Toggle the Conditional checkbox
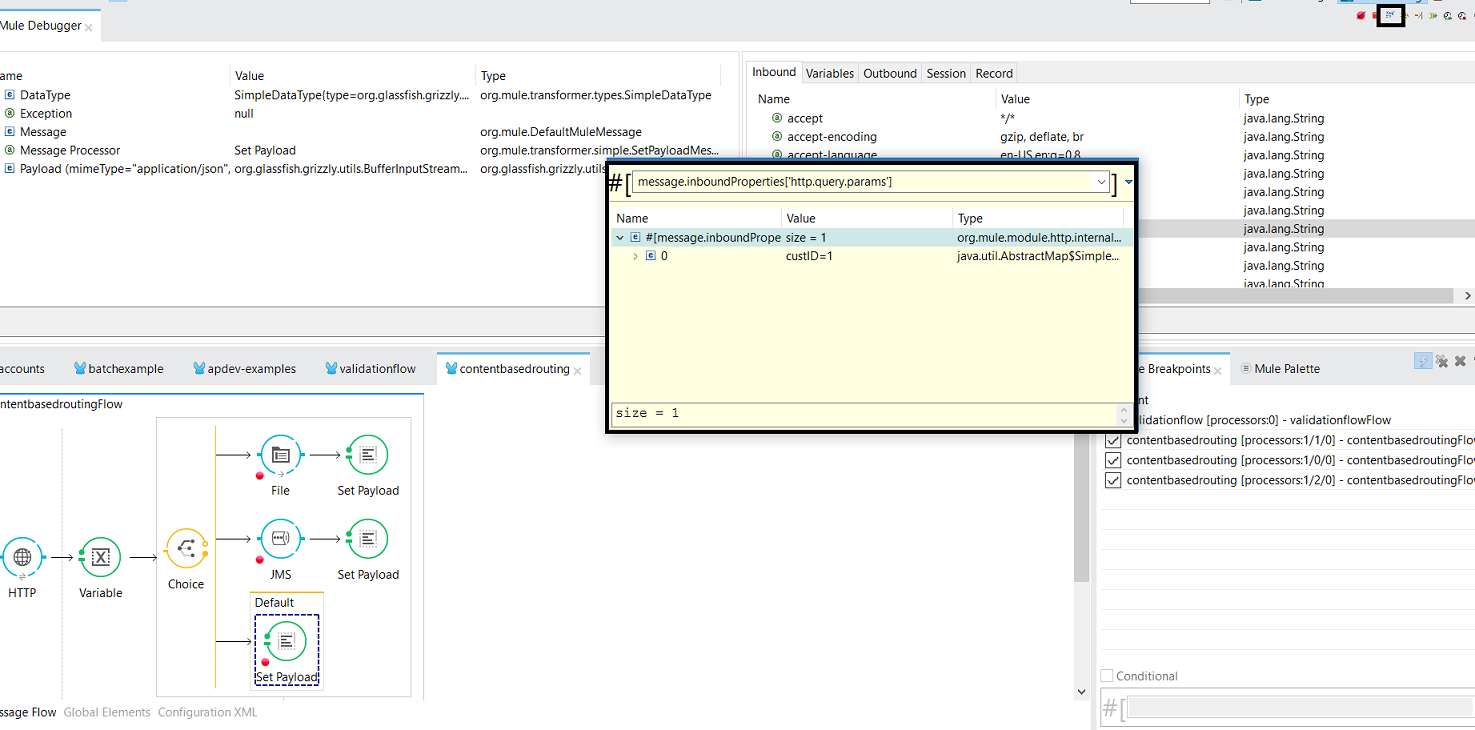The height and width of the screenshot is (730, 1475). (x=1106, y=676)
